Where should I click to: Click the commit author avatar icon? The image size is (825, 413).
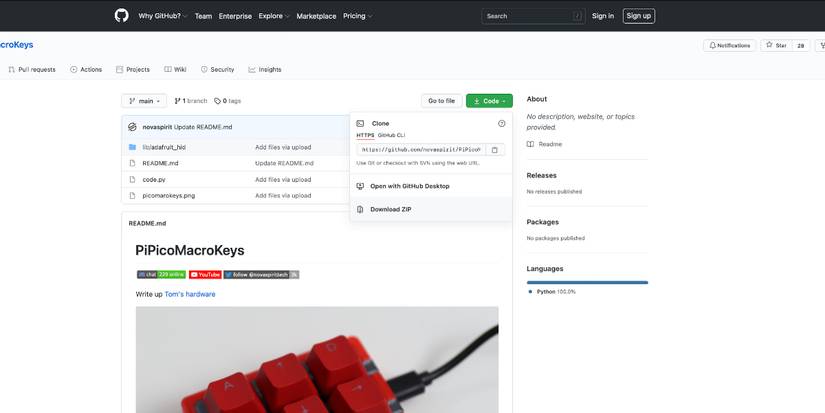[x=133, y=127]
